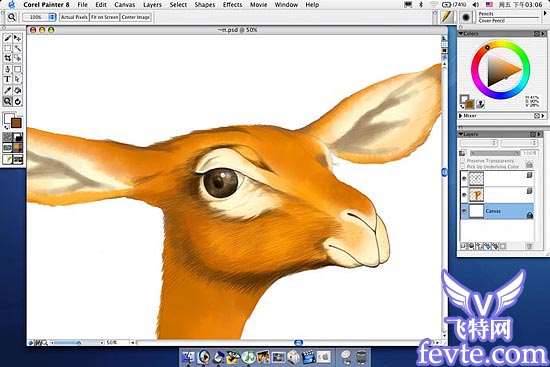Choose the Rectangular Selection tool
The width and height of the screenshot is (550, 367).
click(x=7, y=48)
